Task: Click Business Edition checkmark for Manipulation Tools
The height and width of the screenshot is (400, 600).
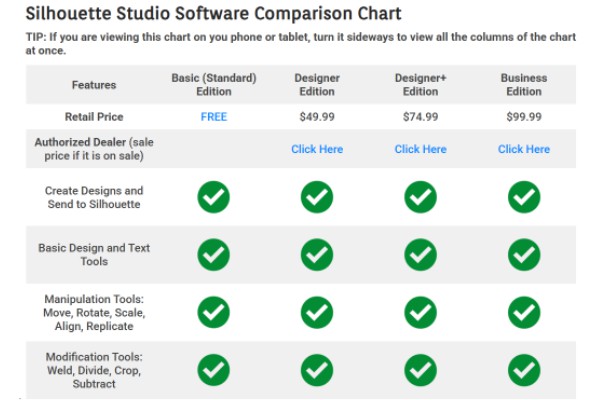Action: tap(524, 313)
